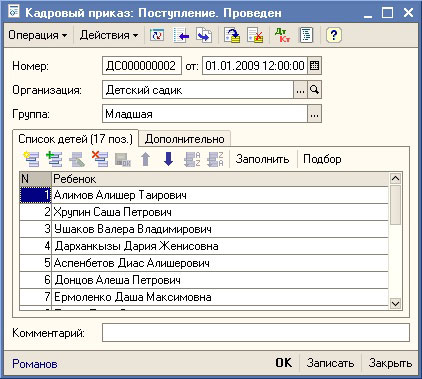
Task: Select row Донцов Алеша Петрович
Action: [204, 280]
